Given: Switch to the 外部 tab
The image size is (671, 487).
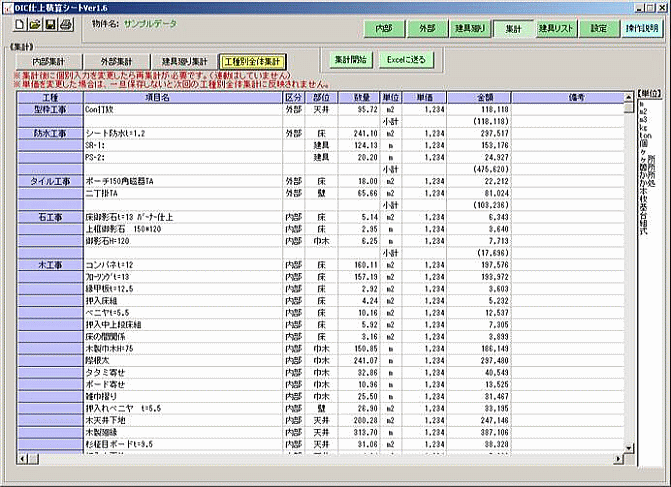Looking at the screenshot, I should point(428,29).
